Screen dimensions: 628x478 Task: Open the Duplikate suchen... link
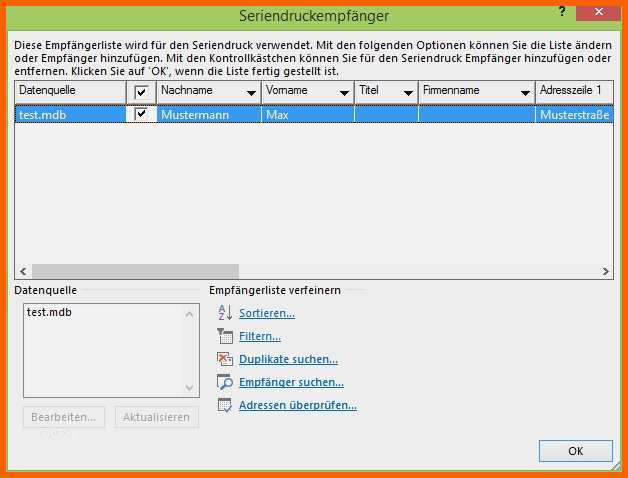click(x=288, y=359)
